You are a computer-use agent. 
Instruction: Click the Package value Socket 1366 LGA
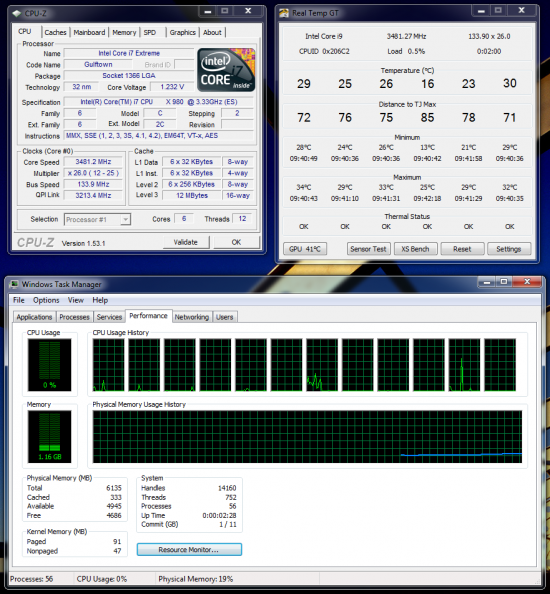[129, 76]
